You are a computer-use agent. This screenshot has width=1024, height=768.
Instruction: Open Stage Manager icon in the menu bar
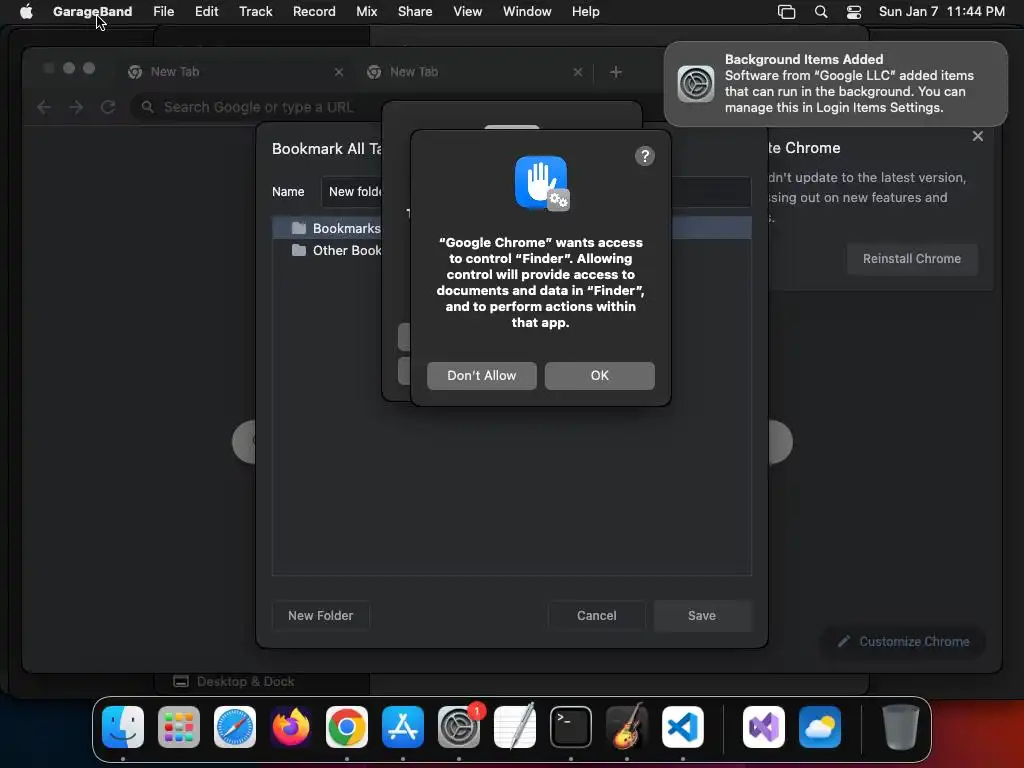(786, 11)
